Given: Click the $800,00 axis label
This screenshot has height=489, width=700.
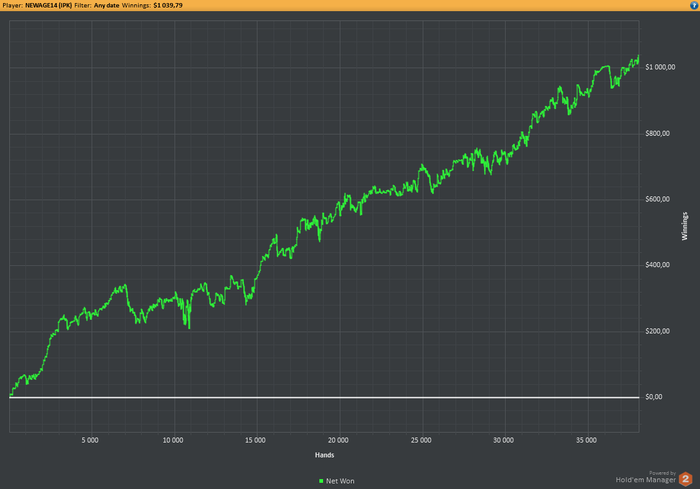Looking at the screenshot, I should click(658, 134).
